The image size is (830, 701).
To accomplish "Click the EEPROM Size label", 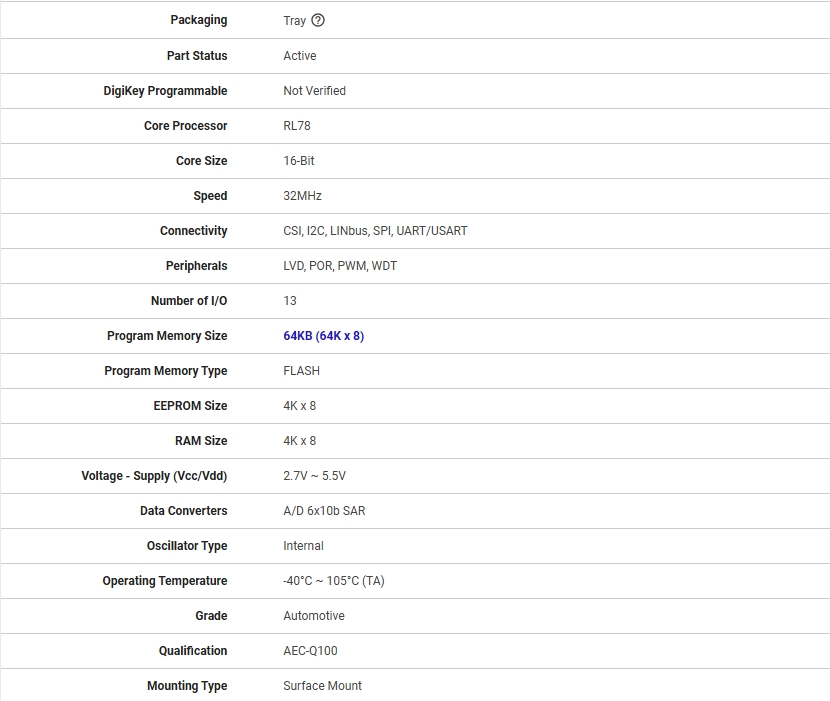I will tap(190, 406).
